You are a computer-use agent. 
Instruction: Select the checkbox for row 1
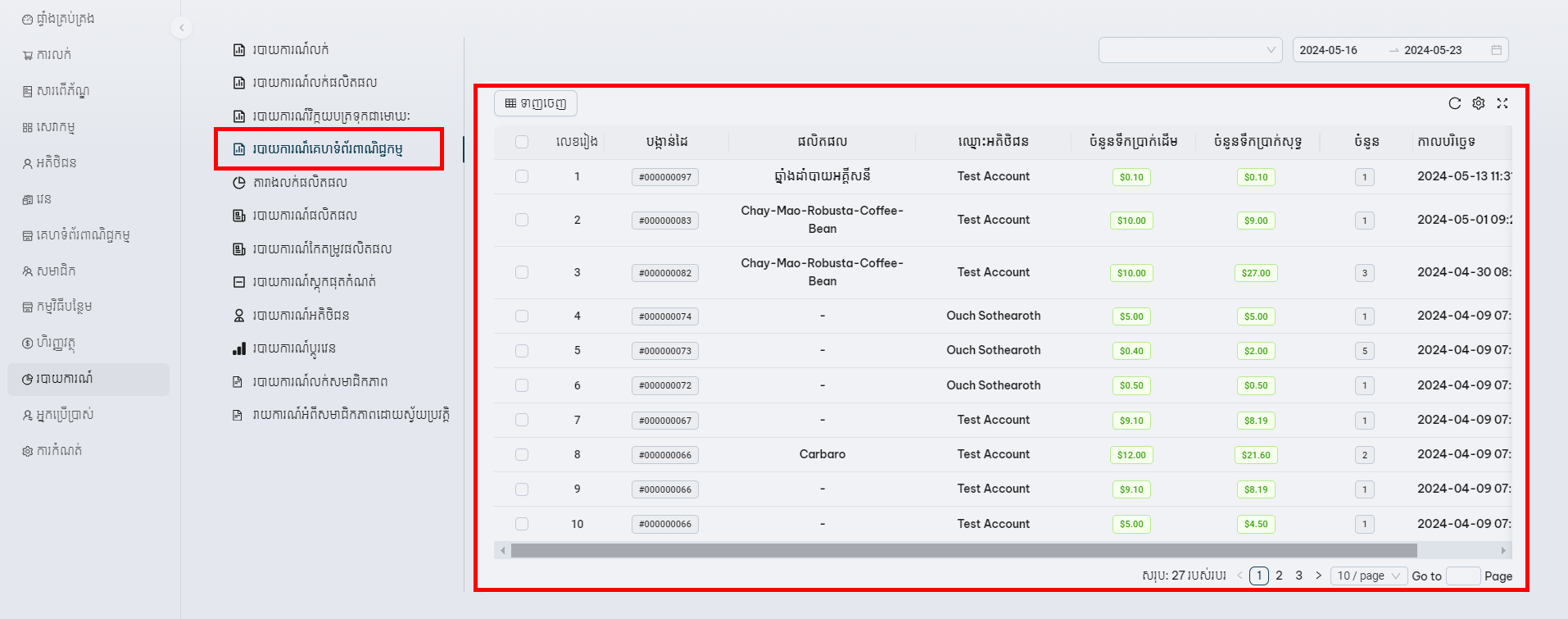pyautogui.click(x=522, y=176)
